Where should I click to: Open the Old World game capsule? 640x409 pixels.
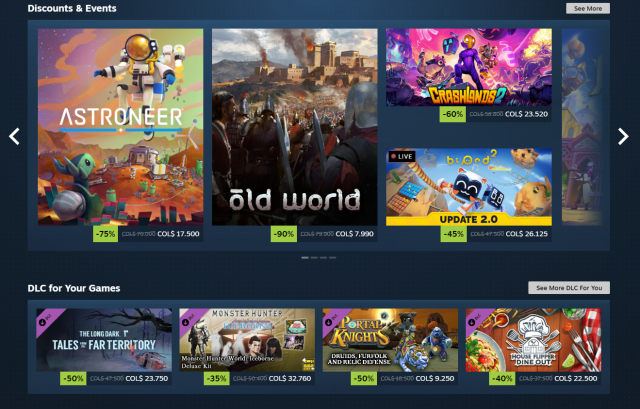295,127
